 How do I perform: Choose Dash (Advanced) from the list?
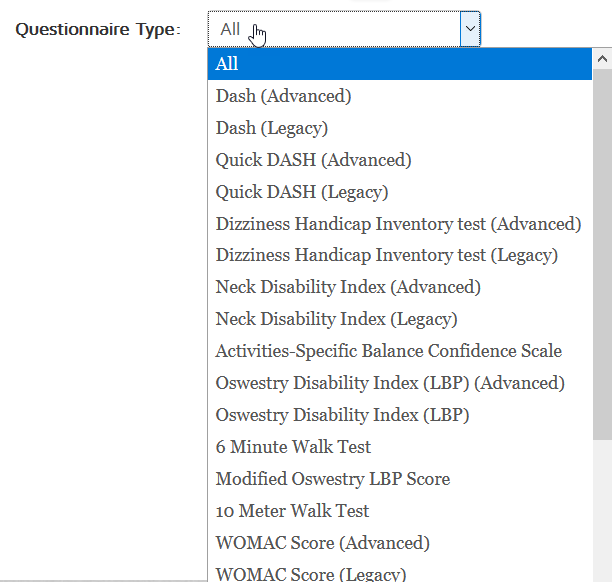(283, 96)
